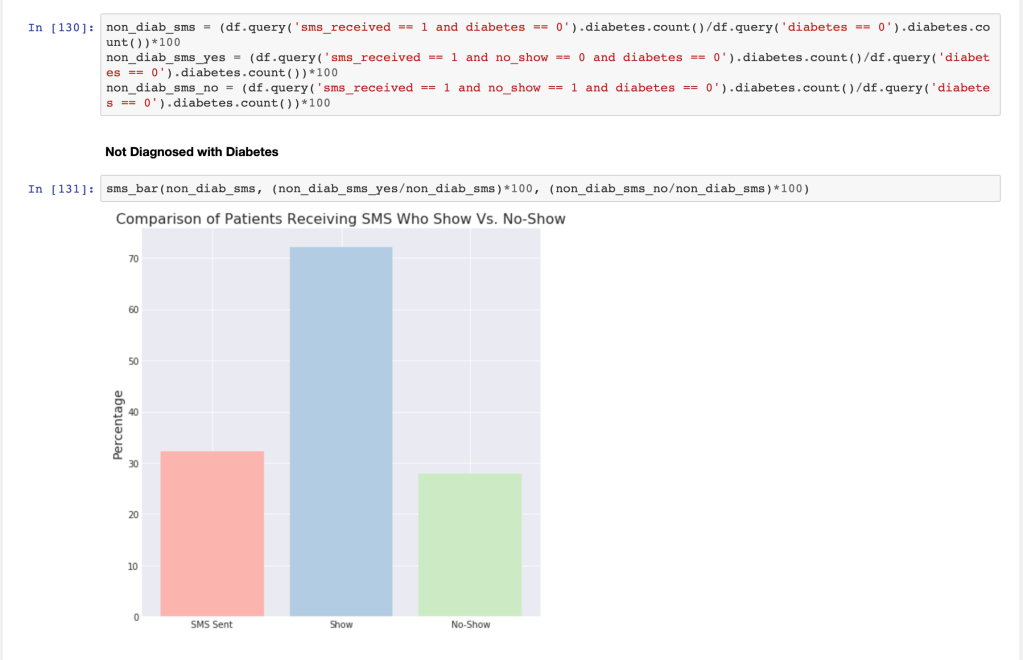Click the tall blue Show bar

tap(341, 431)
